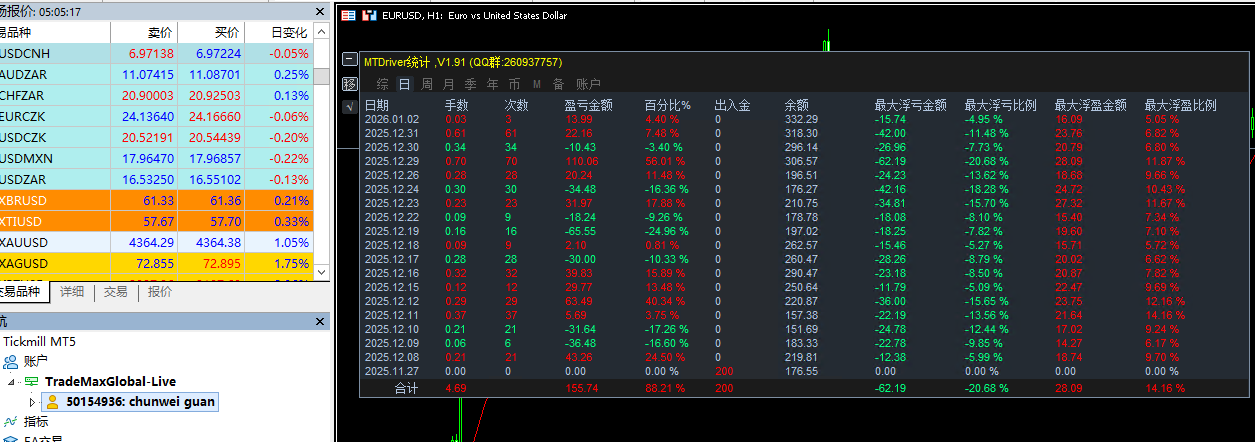Switch to the 详细 tab in Market Watch

coord(71,292)
